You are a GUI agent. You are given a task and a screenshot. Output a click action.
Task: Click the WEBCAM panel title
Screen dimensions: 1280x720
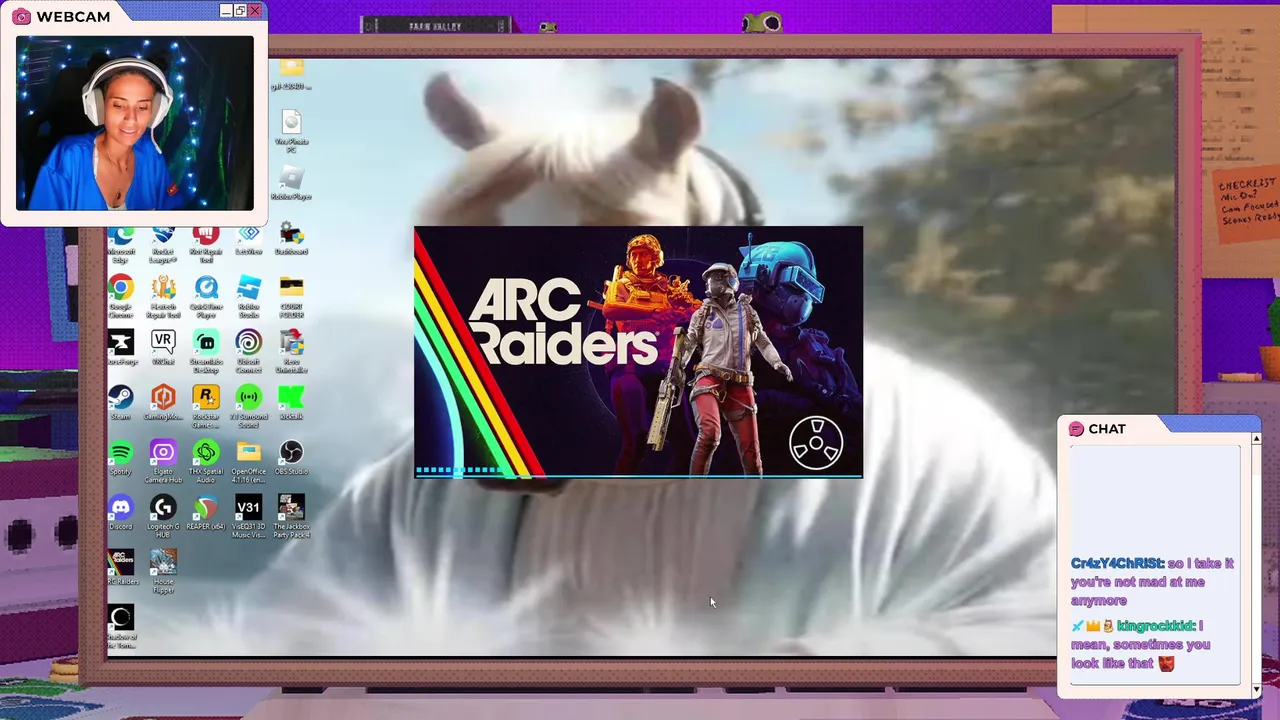point(73,16)
